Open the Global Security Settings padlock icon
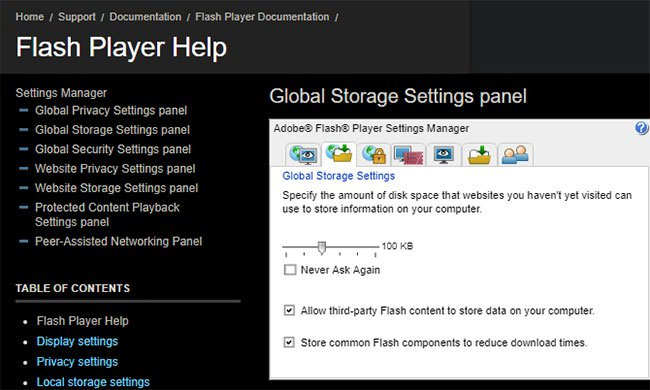The width and height of the screenshot is (650, 390). tap(374, 155)
